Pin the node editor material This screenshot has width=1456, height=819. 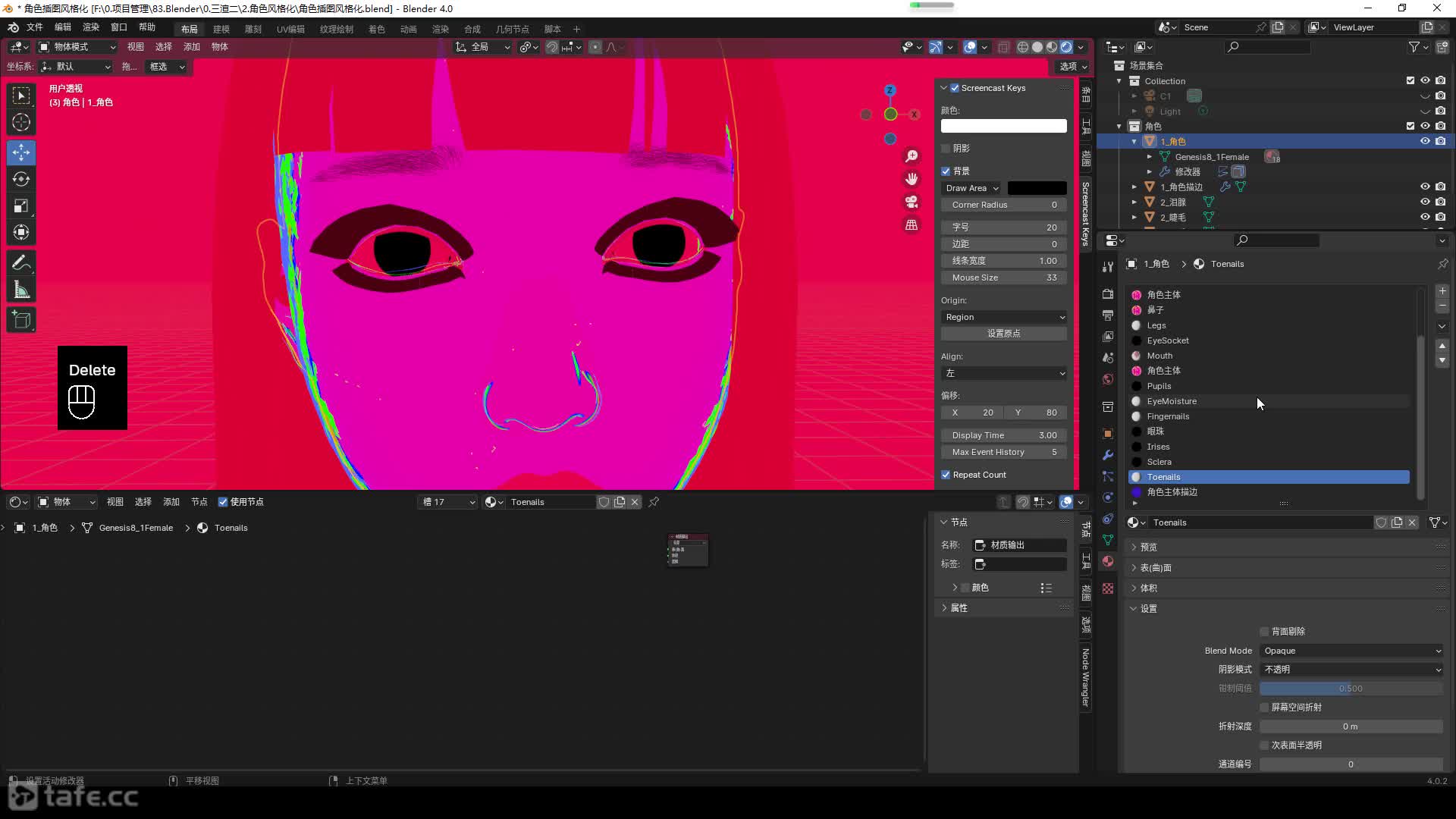click(x=654, y=502)
